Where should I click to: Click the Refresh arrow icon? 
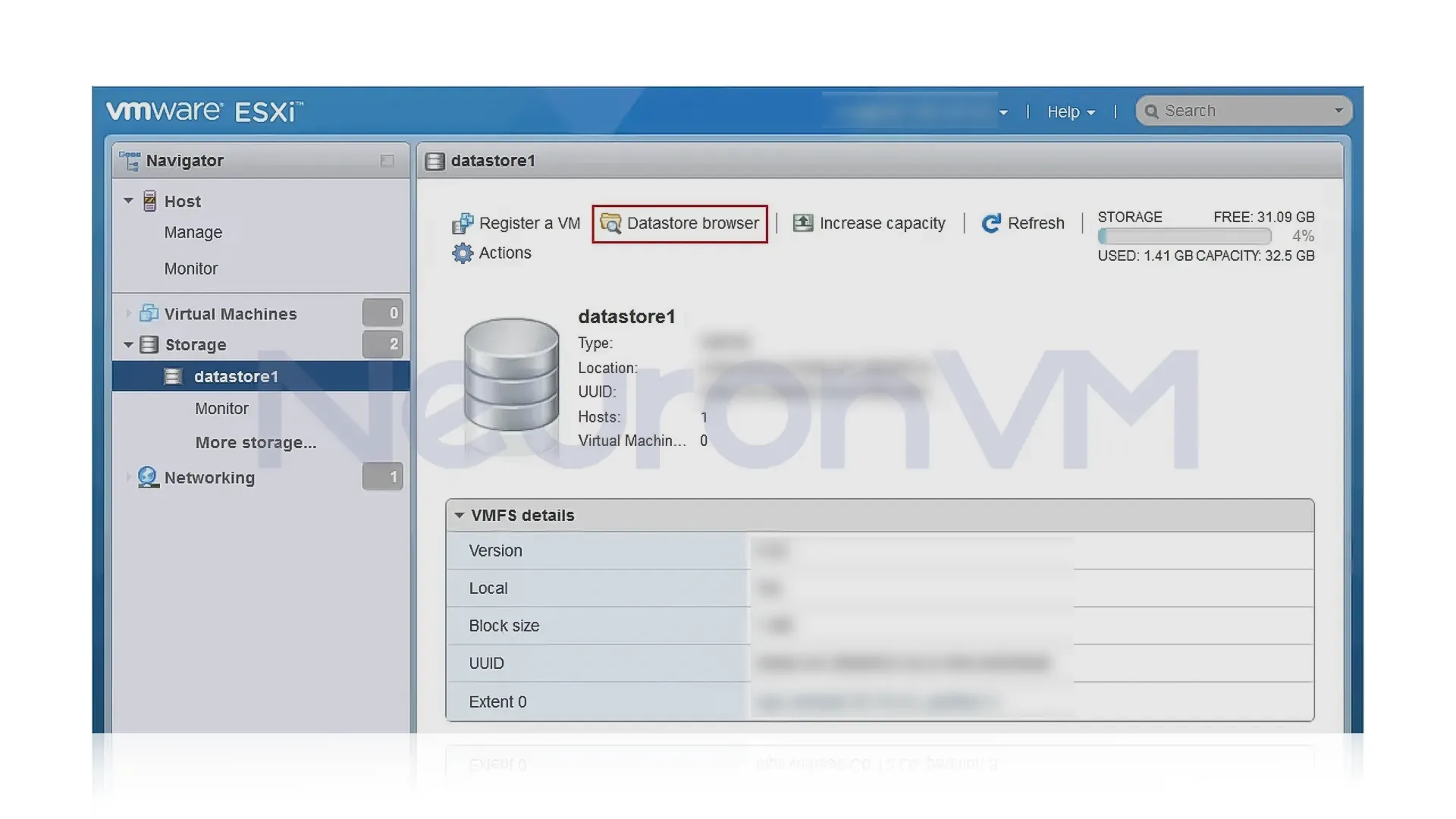click(x=991, y=224)
